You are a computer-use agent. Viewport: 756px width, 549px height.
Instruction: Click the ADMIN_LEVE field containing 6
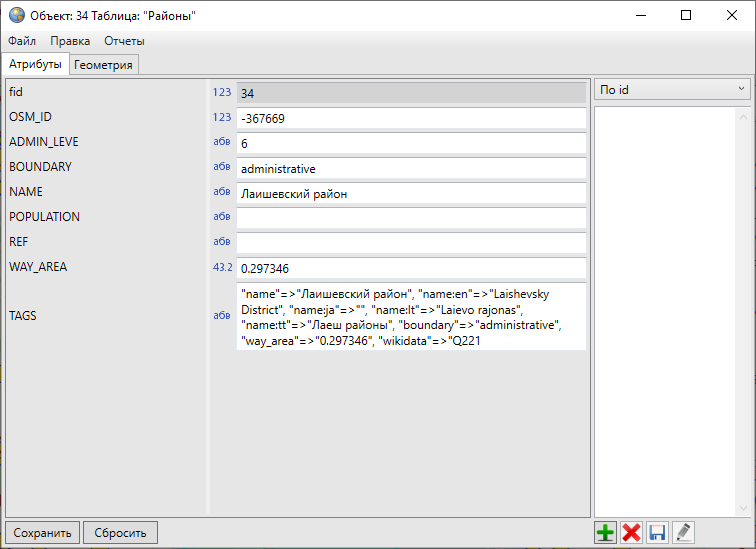[410, 144]
